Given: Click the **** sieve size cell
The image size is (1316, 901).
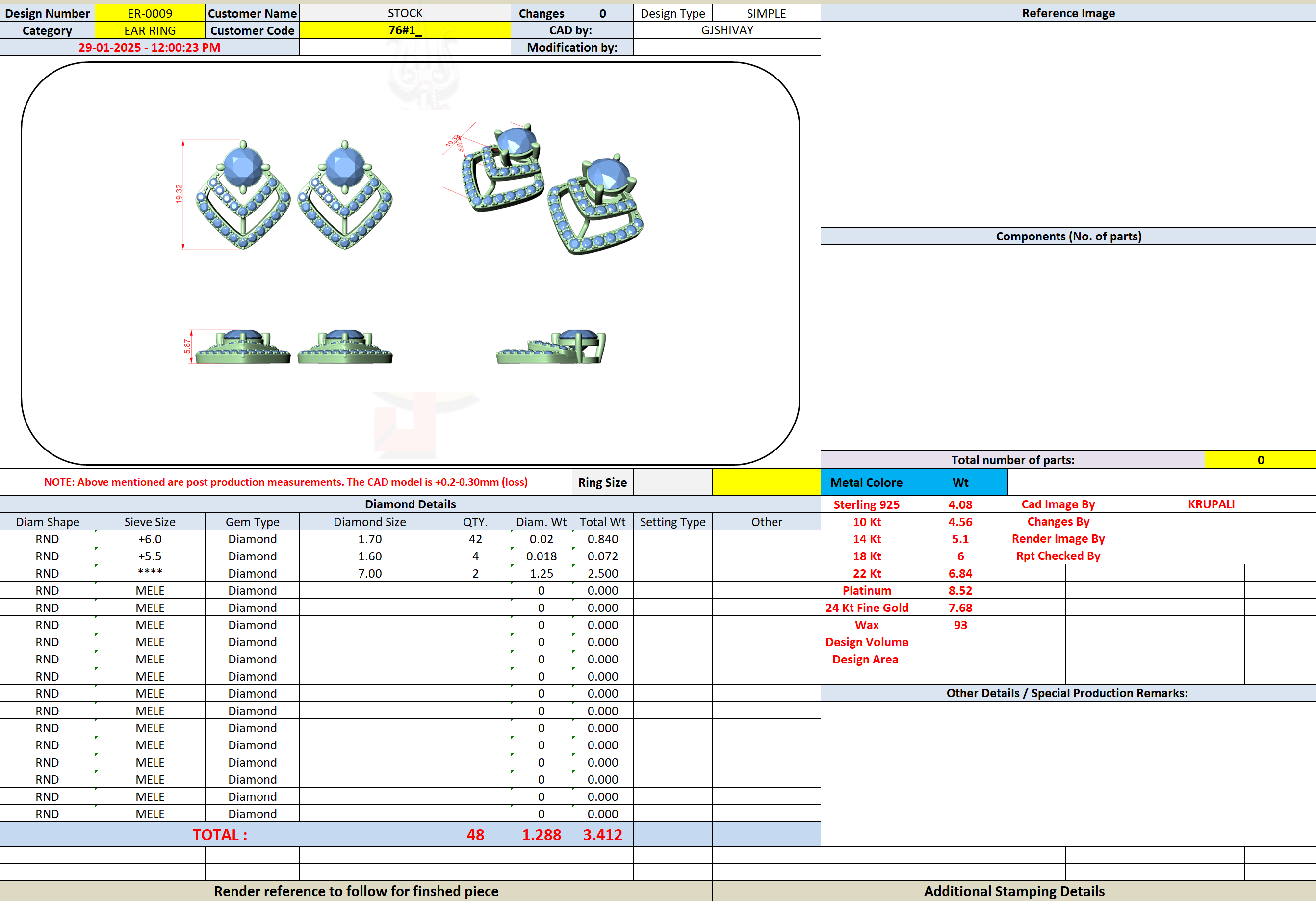Looking at the screenshot, I should click(x=150, y=574).
